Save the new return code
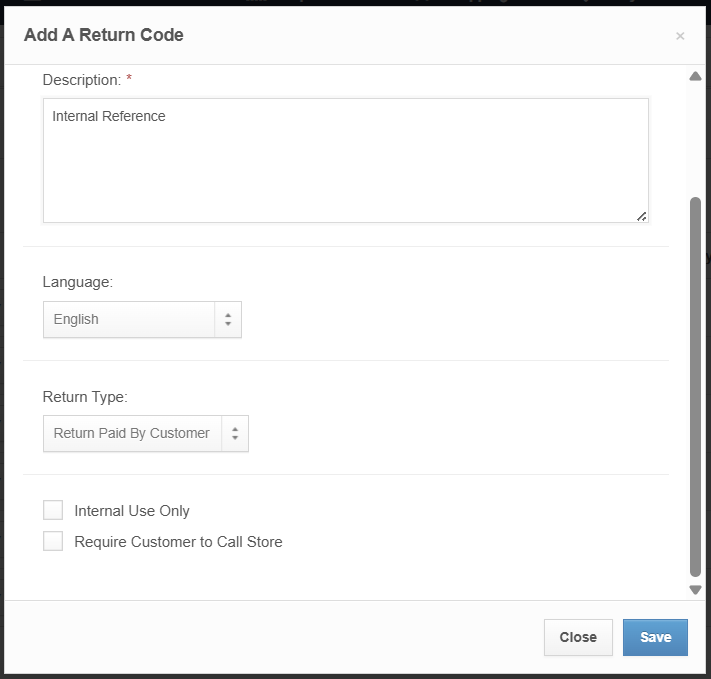The width and height of the screenshot is (711, 679). coord(655,637)
